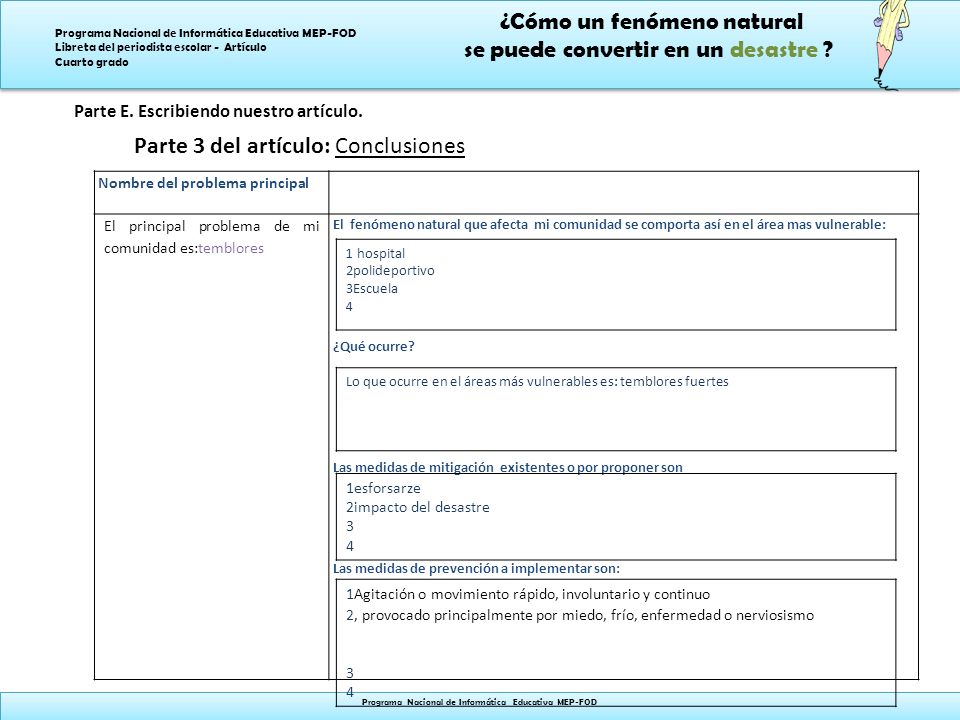The width and height of the screenshot is (960, 720).
Task: Click 'Programa Nacional de Informática Educativa MEP-FOD' header text
Action: [x=206, y=33]
